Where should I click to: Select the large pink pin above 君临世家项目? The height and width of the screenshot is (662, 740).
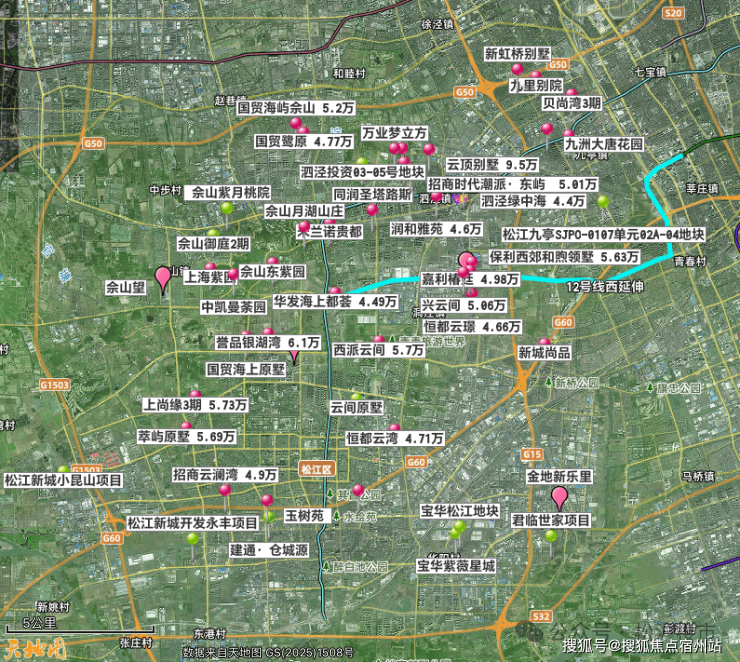tap(559, 498)
